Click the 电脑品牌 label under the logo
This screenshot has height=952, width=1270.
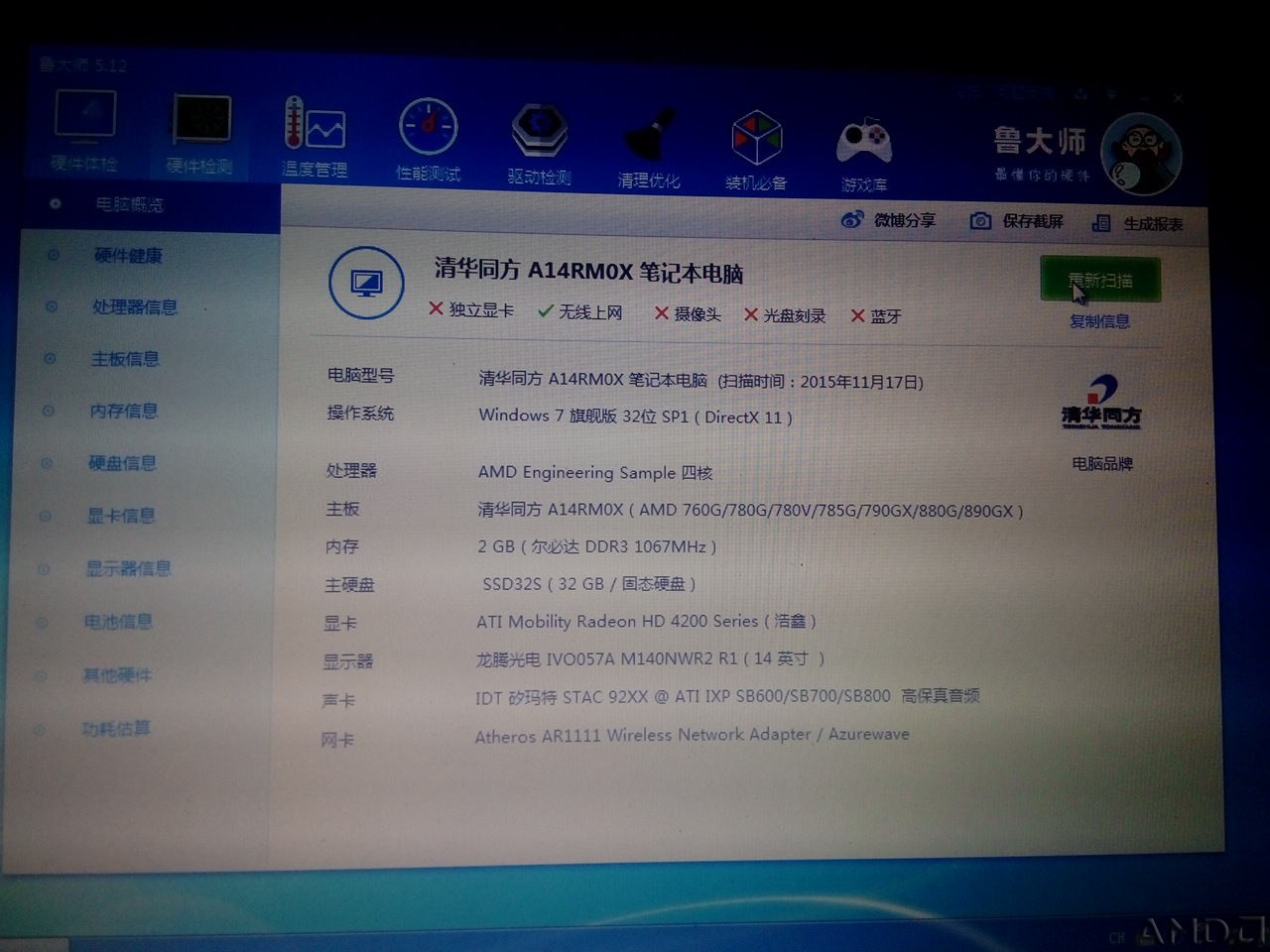click(x=1102, y=463)
